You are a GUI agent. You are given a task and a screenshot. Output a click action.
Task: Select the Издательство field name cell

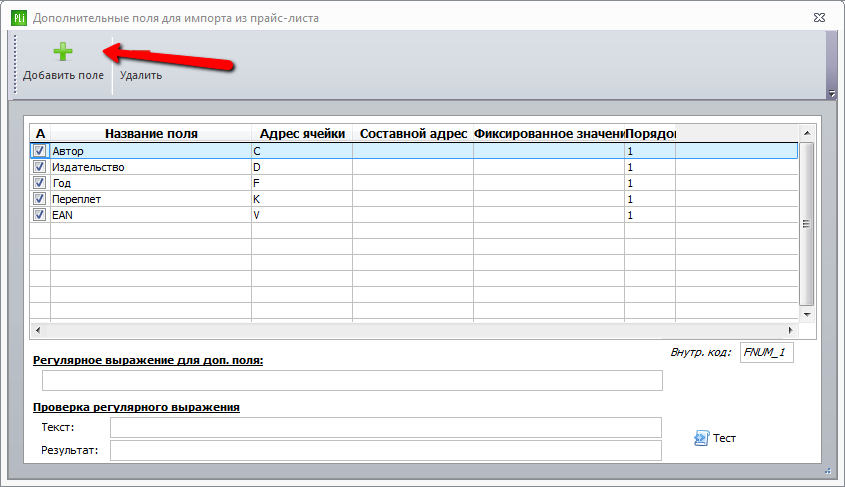151,167
